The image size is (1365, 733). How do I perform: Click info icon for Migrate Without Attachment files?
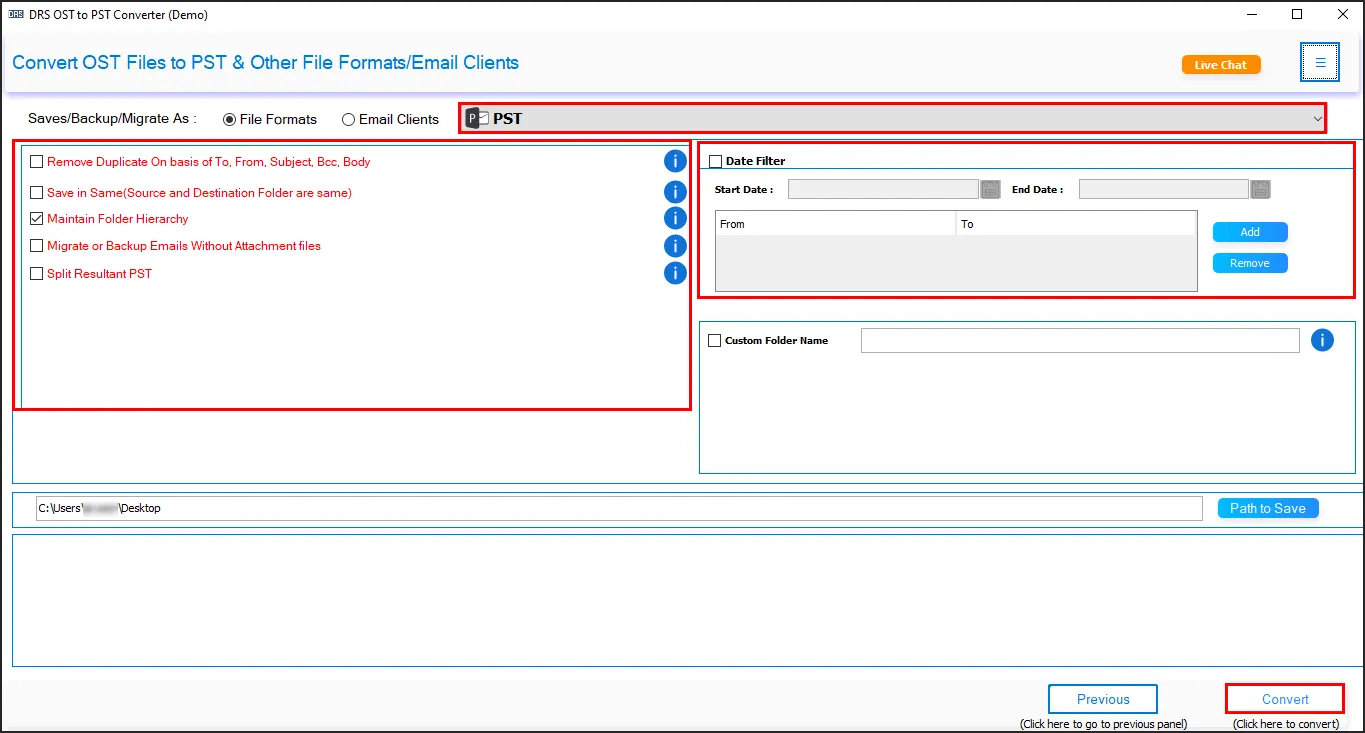coord(675,246)
